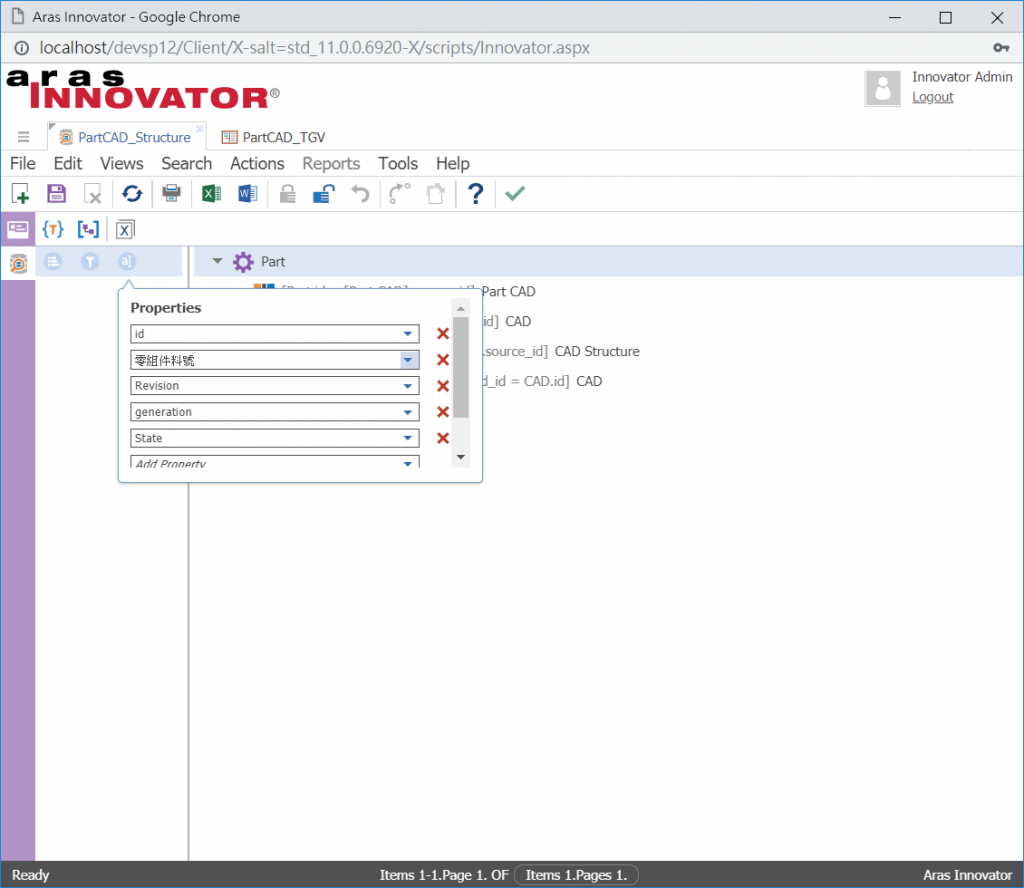Open the Tools menu

coord(398,163)
